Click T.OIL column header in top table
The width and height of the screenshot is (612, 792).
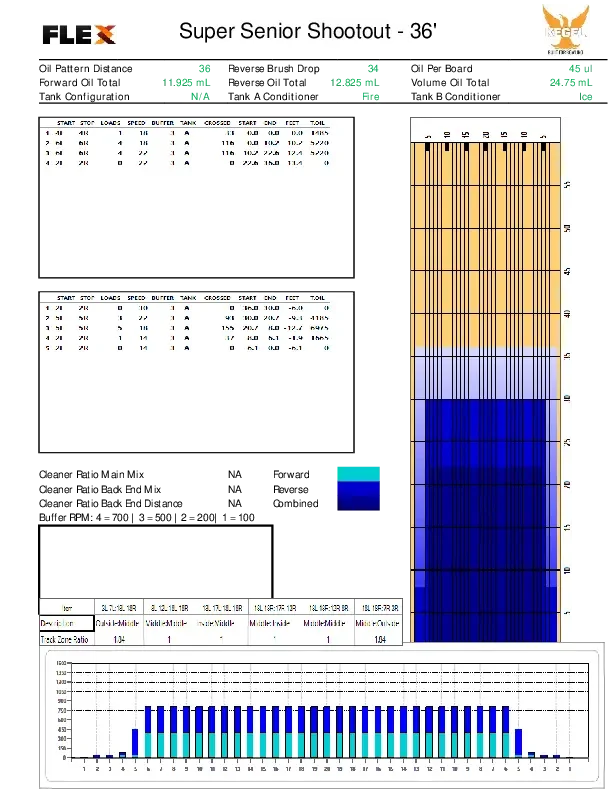pos(319,123)
